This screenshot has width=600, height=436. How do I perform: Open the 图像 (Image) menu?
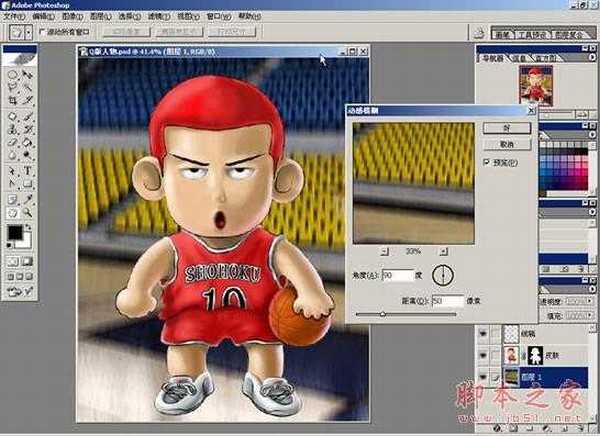coord(68,16)
